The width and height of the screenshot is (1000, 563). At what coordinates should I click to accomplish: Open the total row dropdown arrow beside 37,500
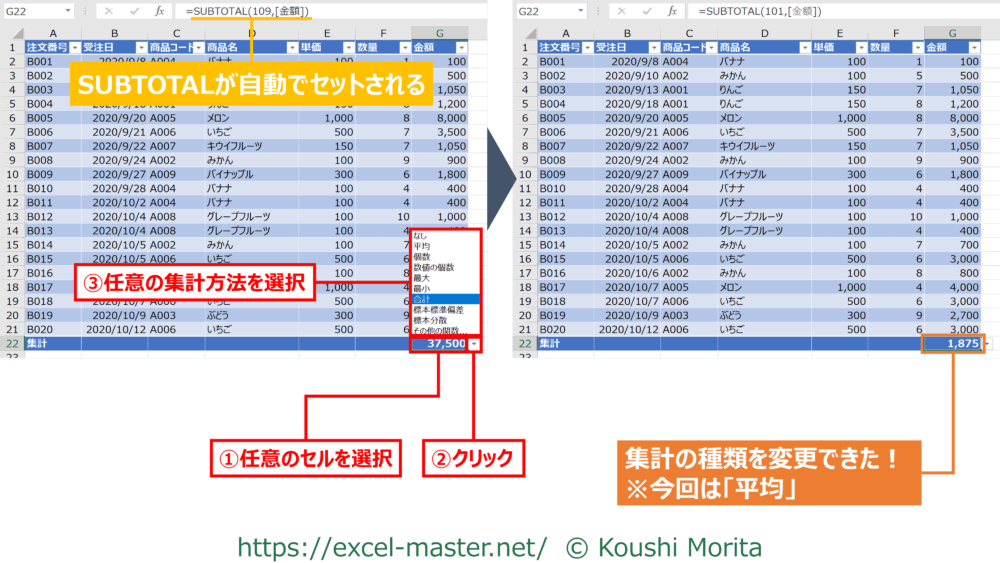[473, 344]
